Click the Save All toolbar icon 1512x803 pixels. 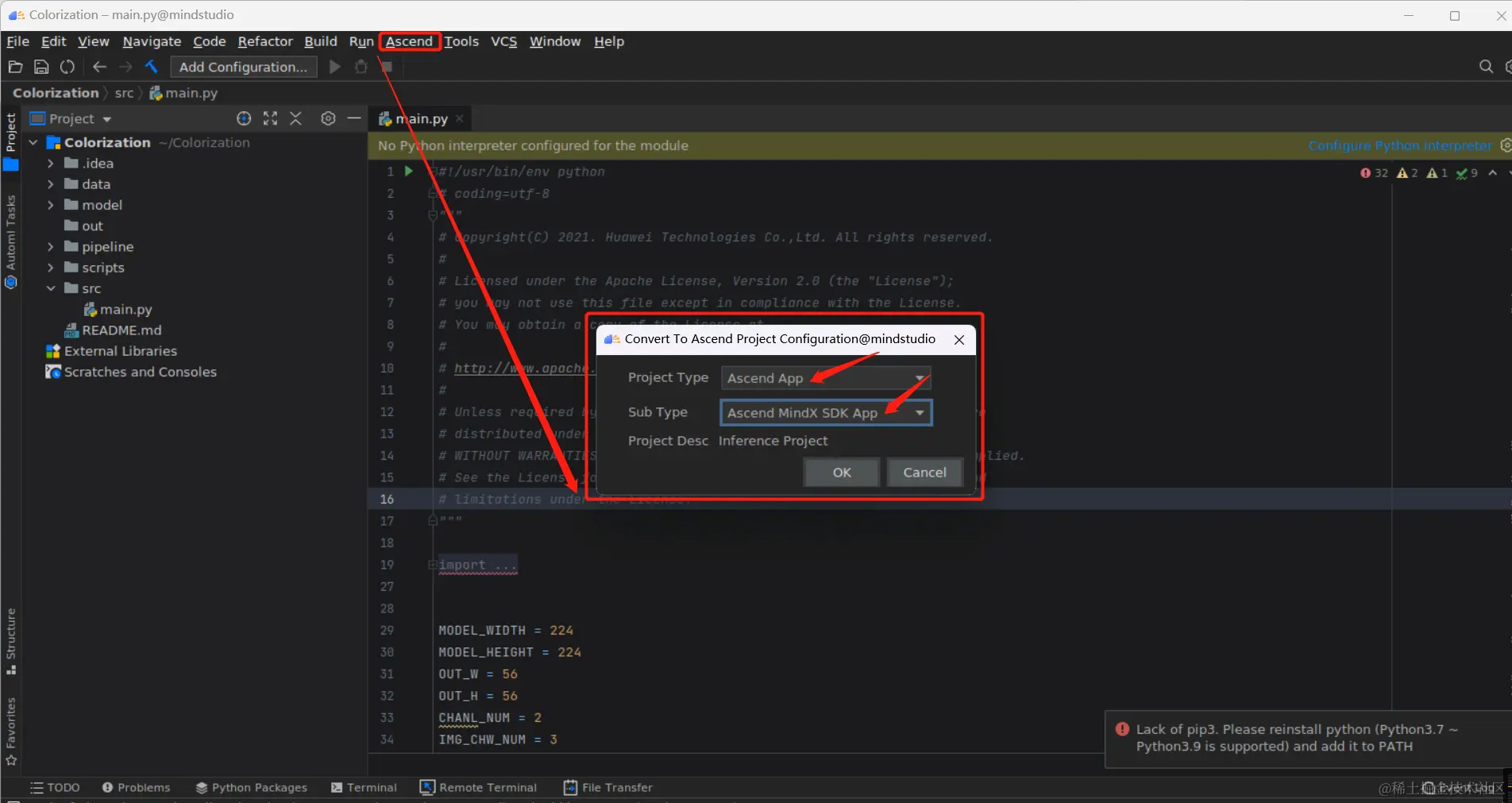tap(41, 68)
